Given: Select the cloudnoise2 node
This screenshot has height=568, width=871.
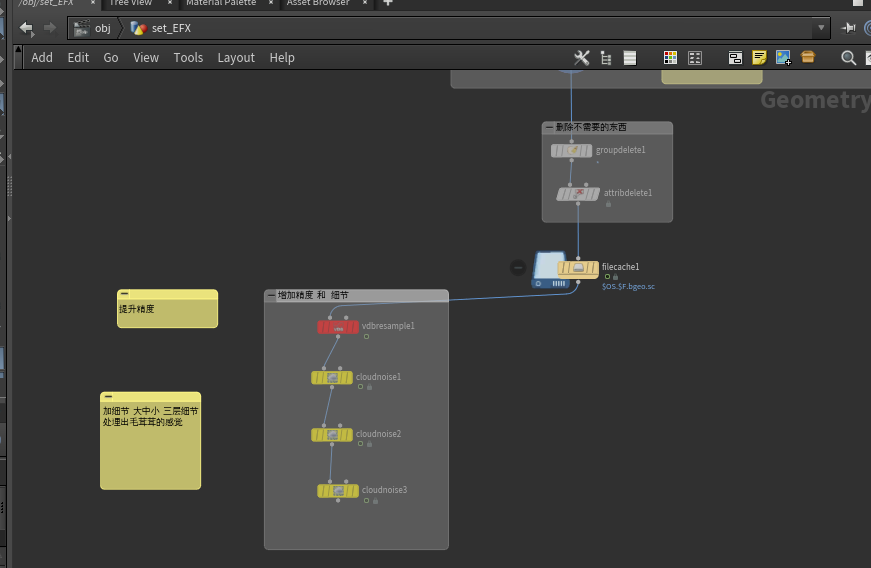Looking at the screenshot, I should [x=332, y=435].
